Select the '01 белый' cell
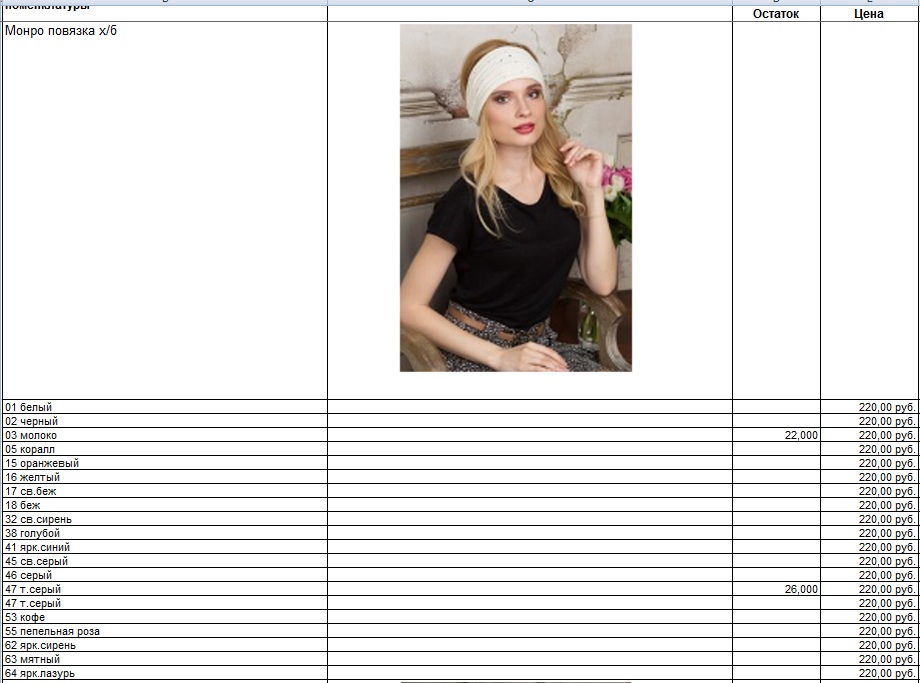 click(x=165, y=407)
